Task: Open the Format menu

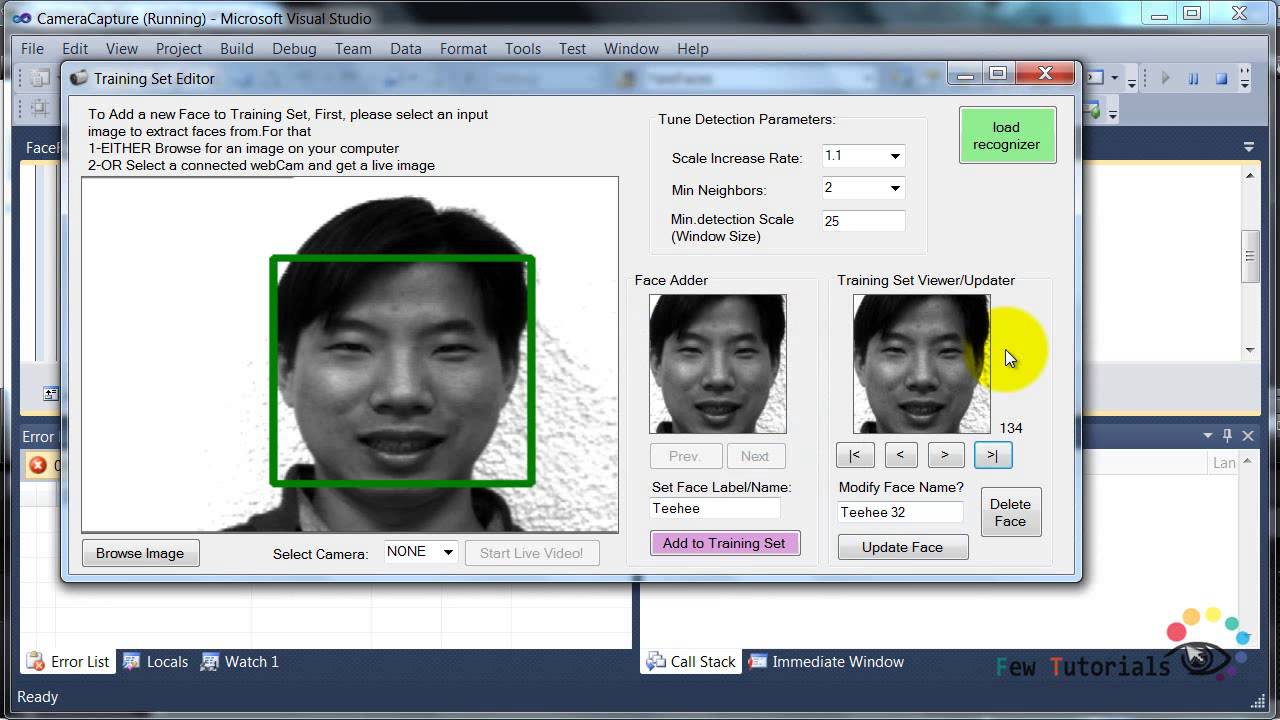Action: pyautogui.click(x=463, y=48)
